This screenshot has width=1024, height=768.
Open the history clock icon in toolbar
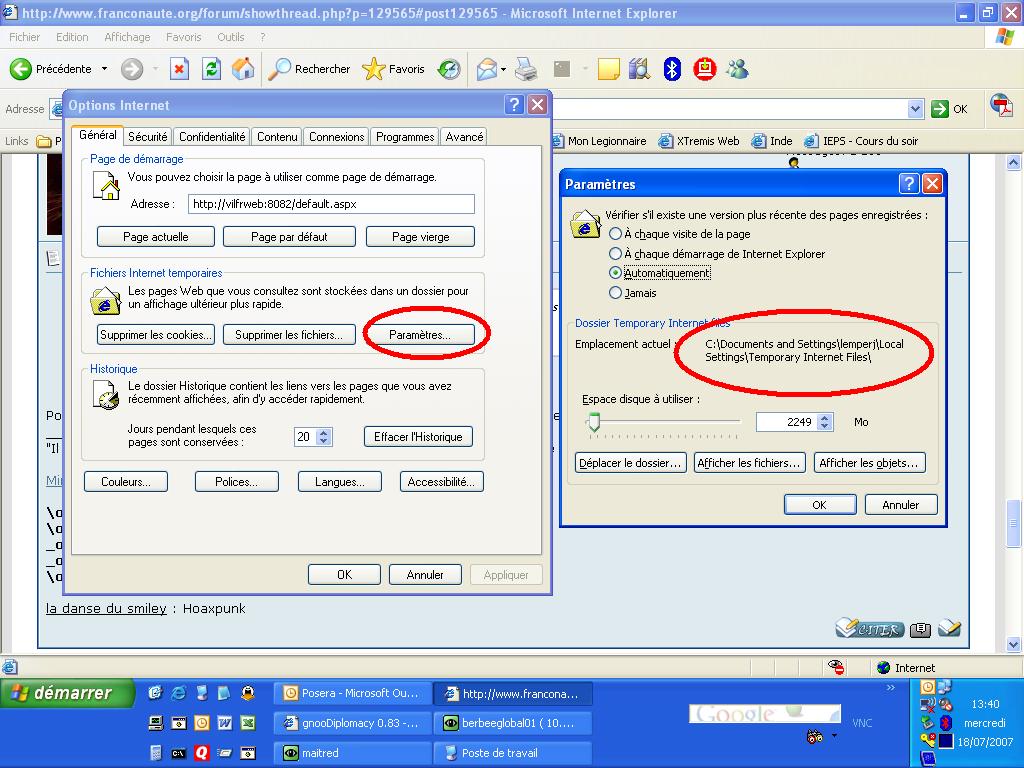pos(449,69)
